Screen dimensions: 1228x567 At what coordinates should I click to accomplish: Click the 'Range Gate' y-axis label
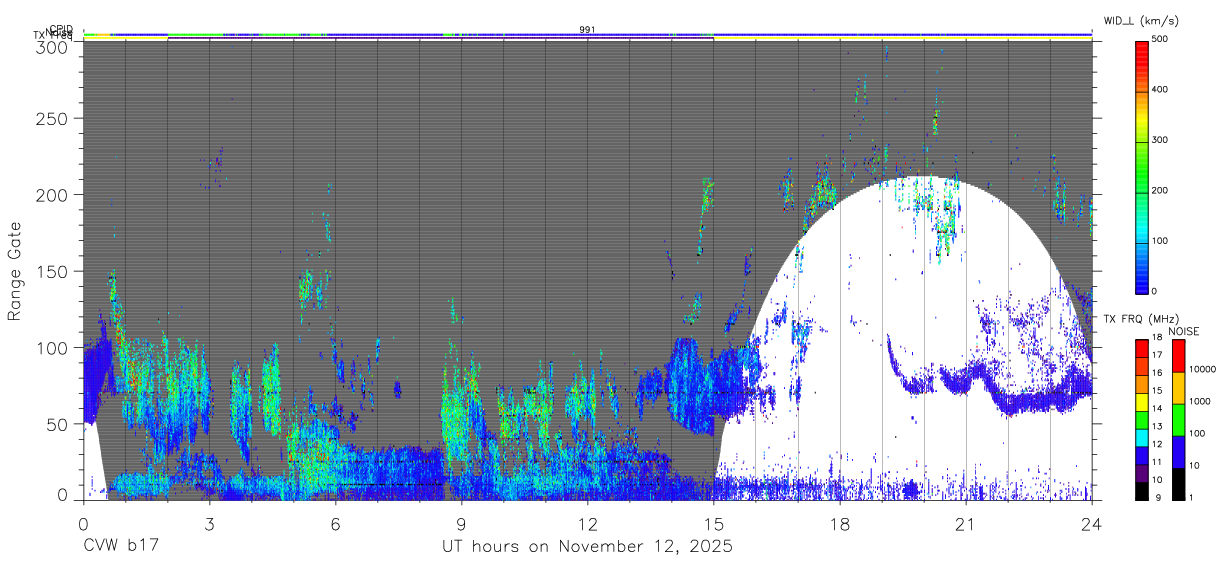15,270
